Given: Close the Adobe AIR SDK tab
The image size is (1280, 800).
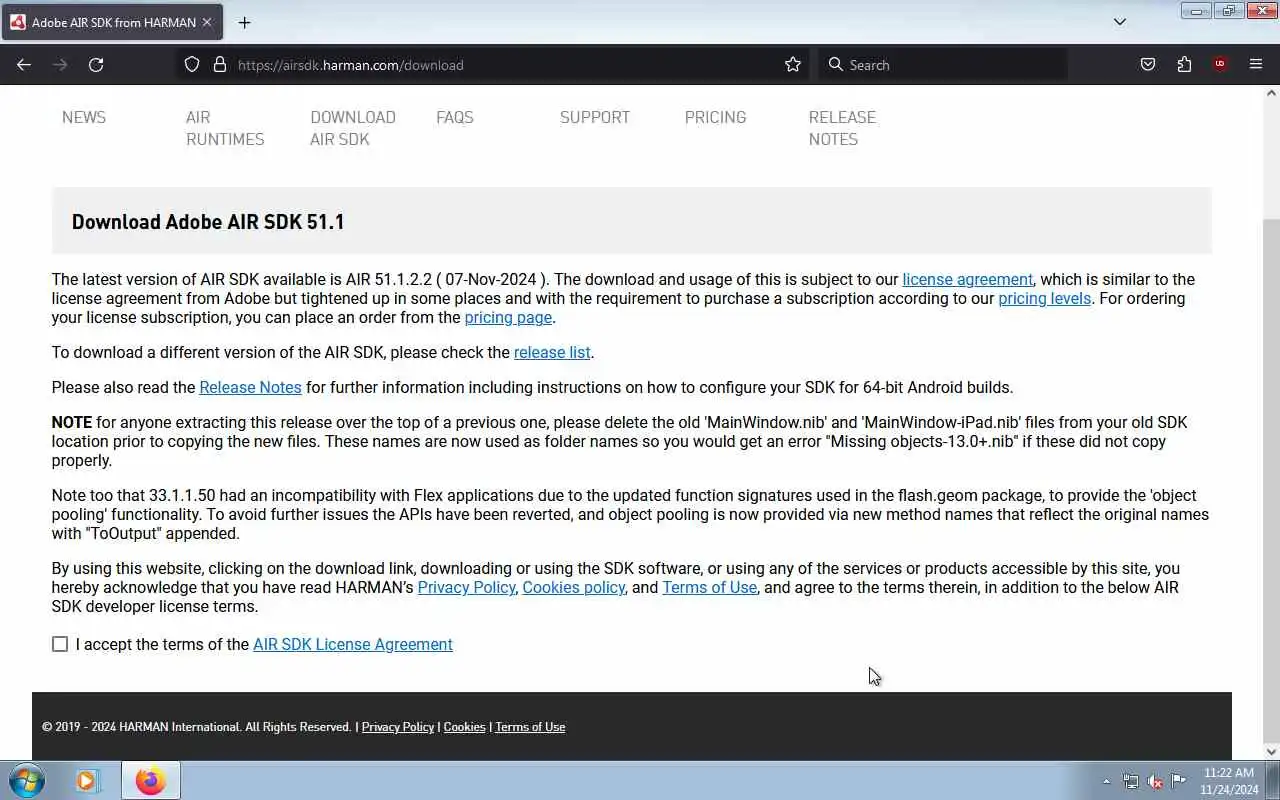Looking at the screenshot, I should click(207, 22).
